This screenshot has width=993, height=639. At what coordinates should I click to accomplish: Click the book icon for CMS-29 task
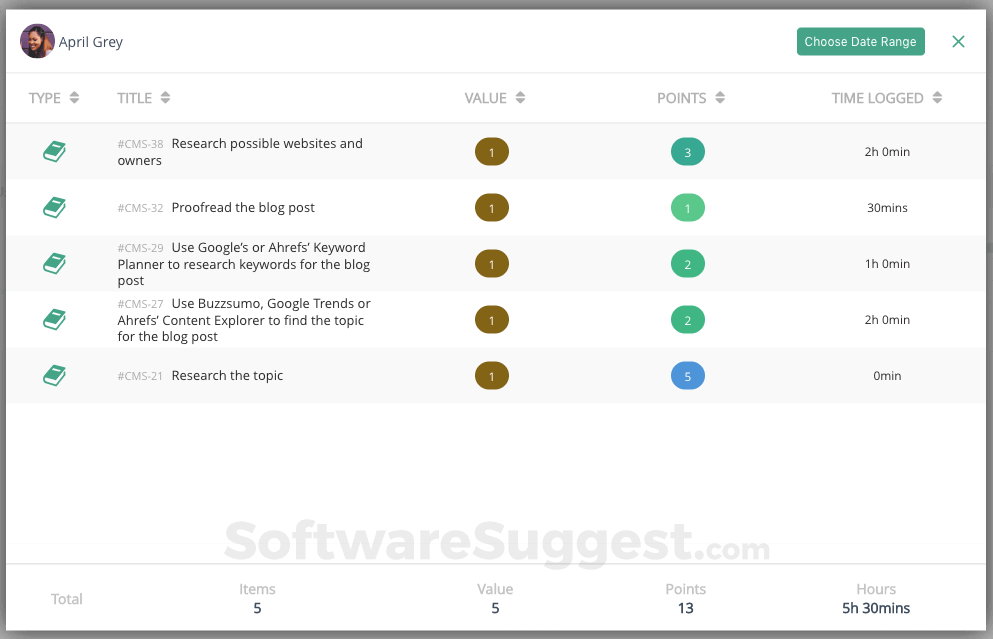(55, 264)
